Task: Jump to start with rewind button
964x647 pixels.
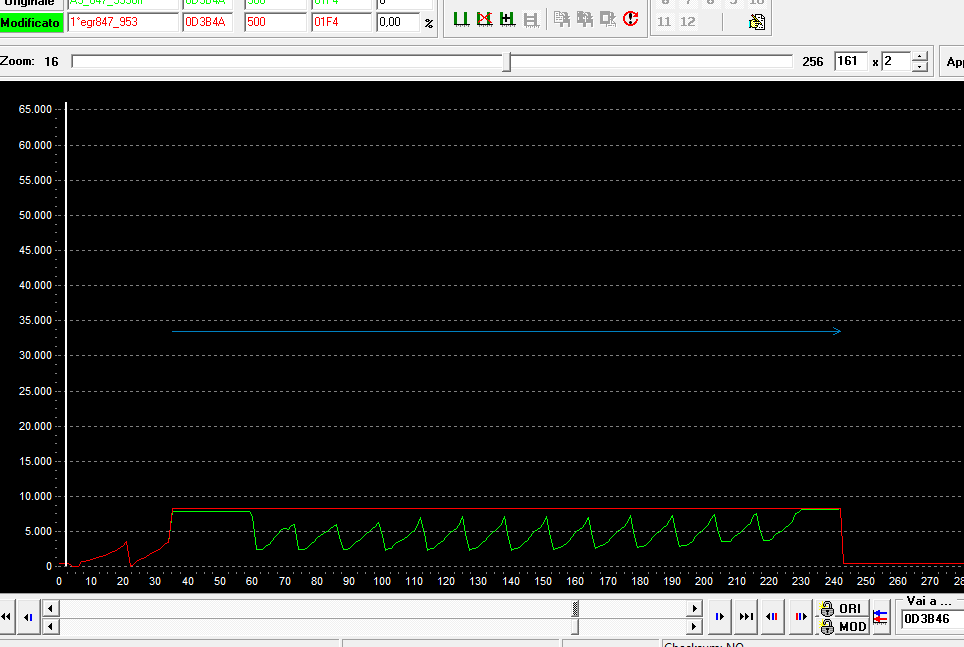Action: point(8,618)
